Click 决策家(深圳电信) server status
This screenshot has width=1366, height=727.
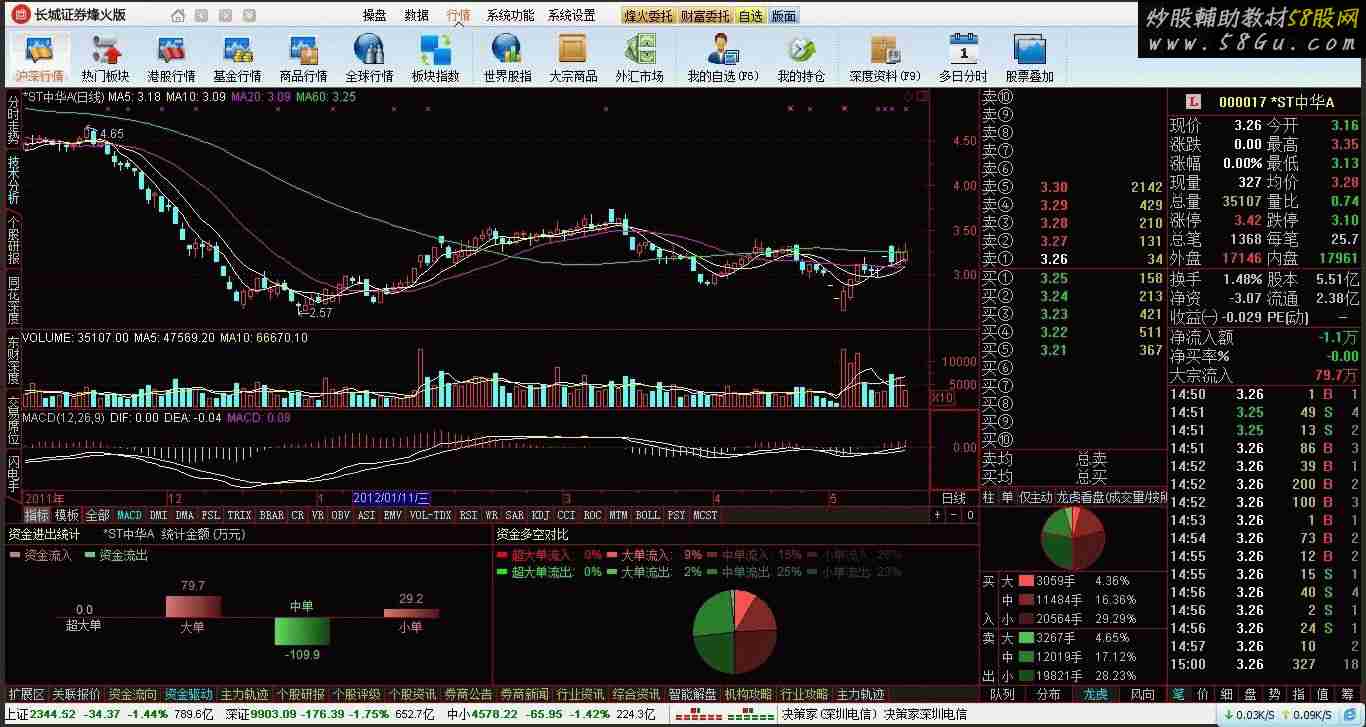(x=829, y=715)
